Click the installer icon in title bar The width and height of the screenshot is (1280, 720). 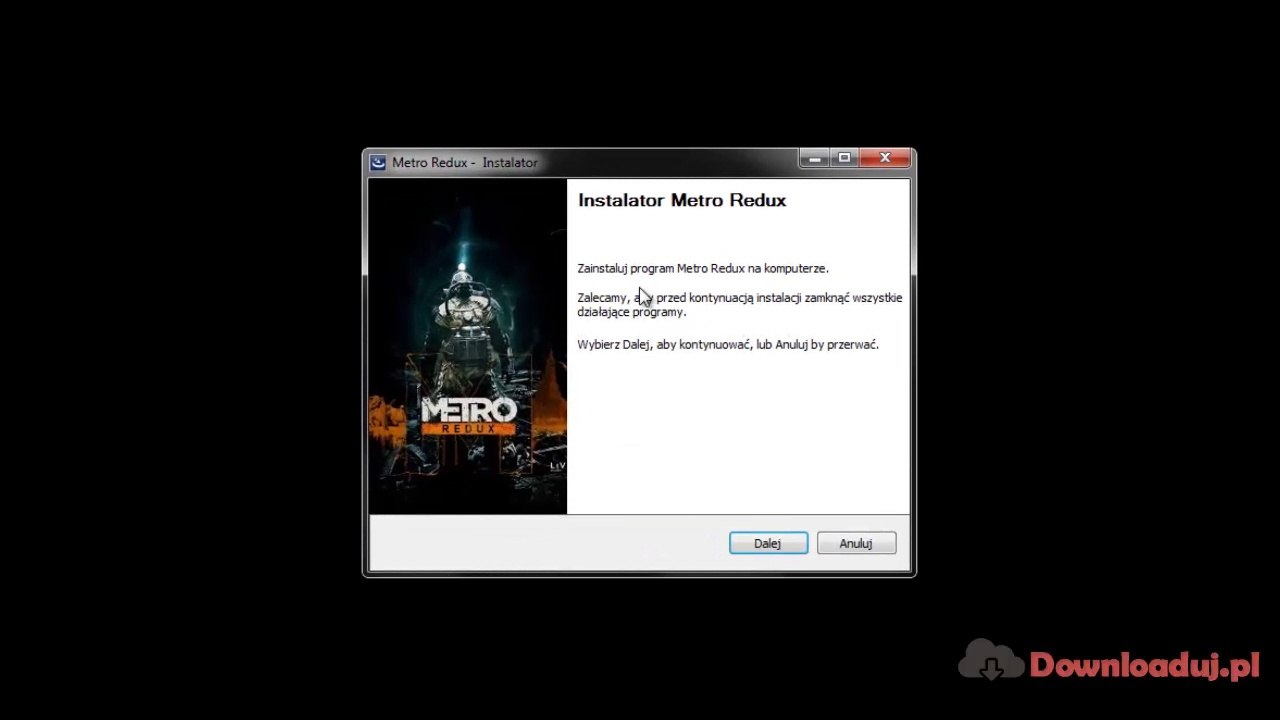click(378, 162)
